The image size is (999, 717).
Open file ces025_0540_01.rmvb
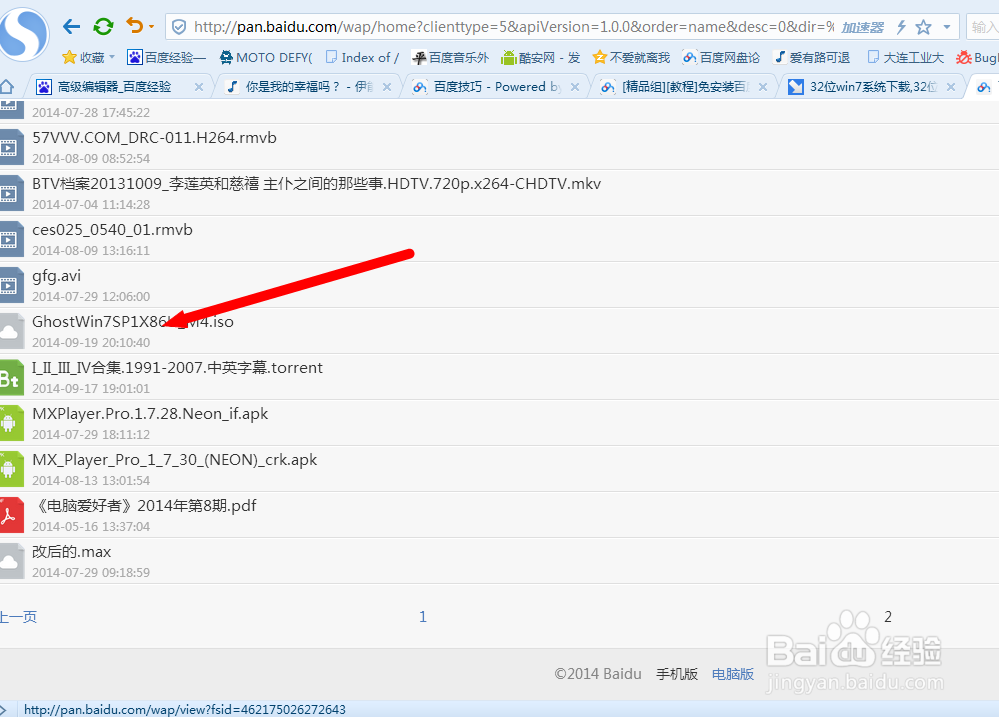(x=112, y=229)
